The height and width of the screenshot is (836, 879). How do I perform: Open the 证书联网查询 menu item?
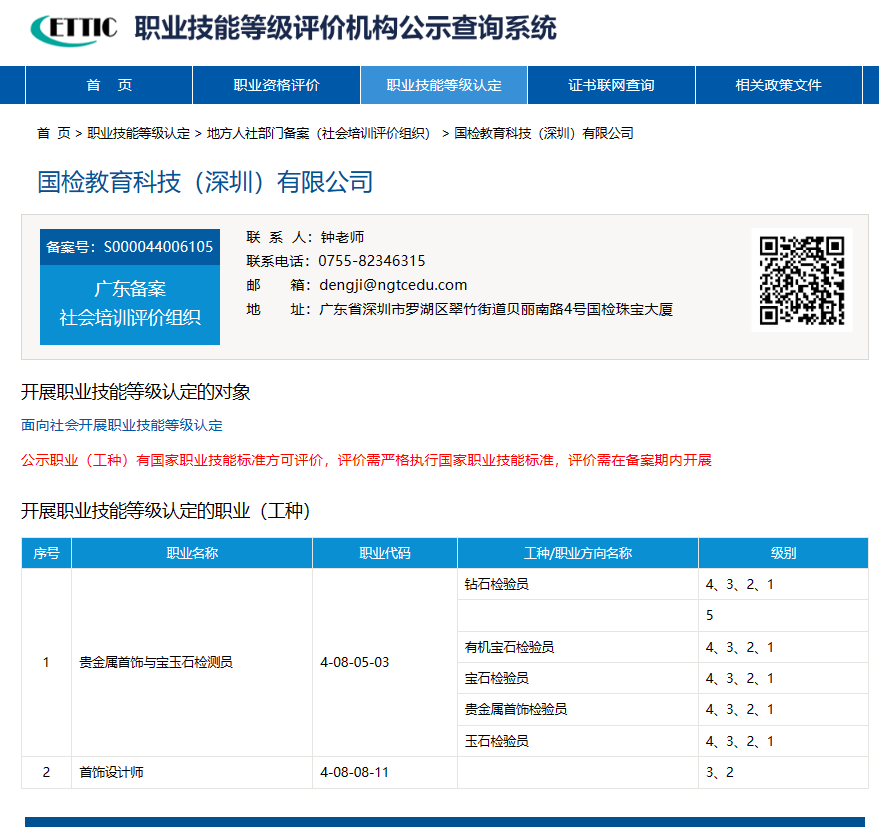pyautogui.click(x=611, y=85)
